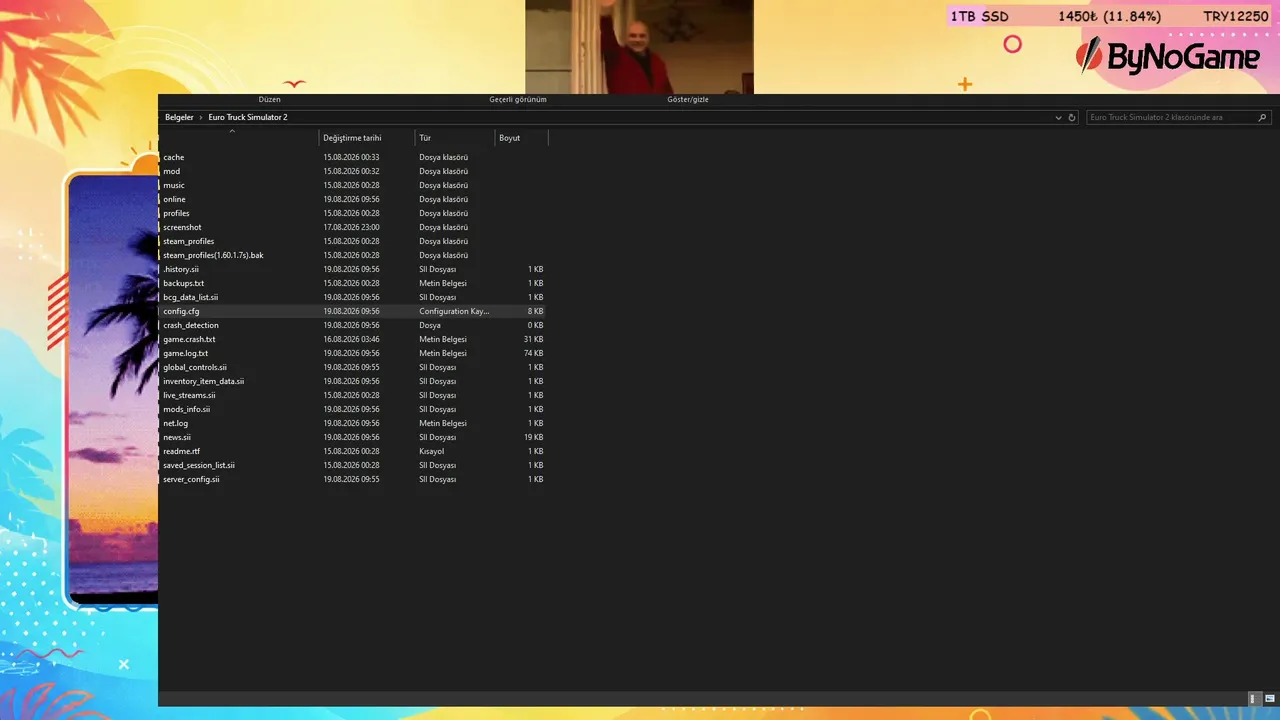Image resolution: width=1280 pixels, height=720 pixels.
Task: Select Euro Truck Simulator 2 breadcrumb
Action: [x=248, y=117]
